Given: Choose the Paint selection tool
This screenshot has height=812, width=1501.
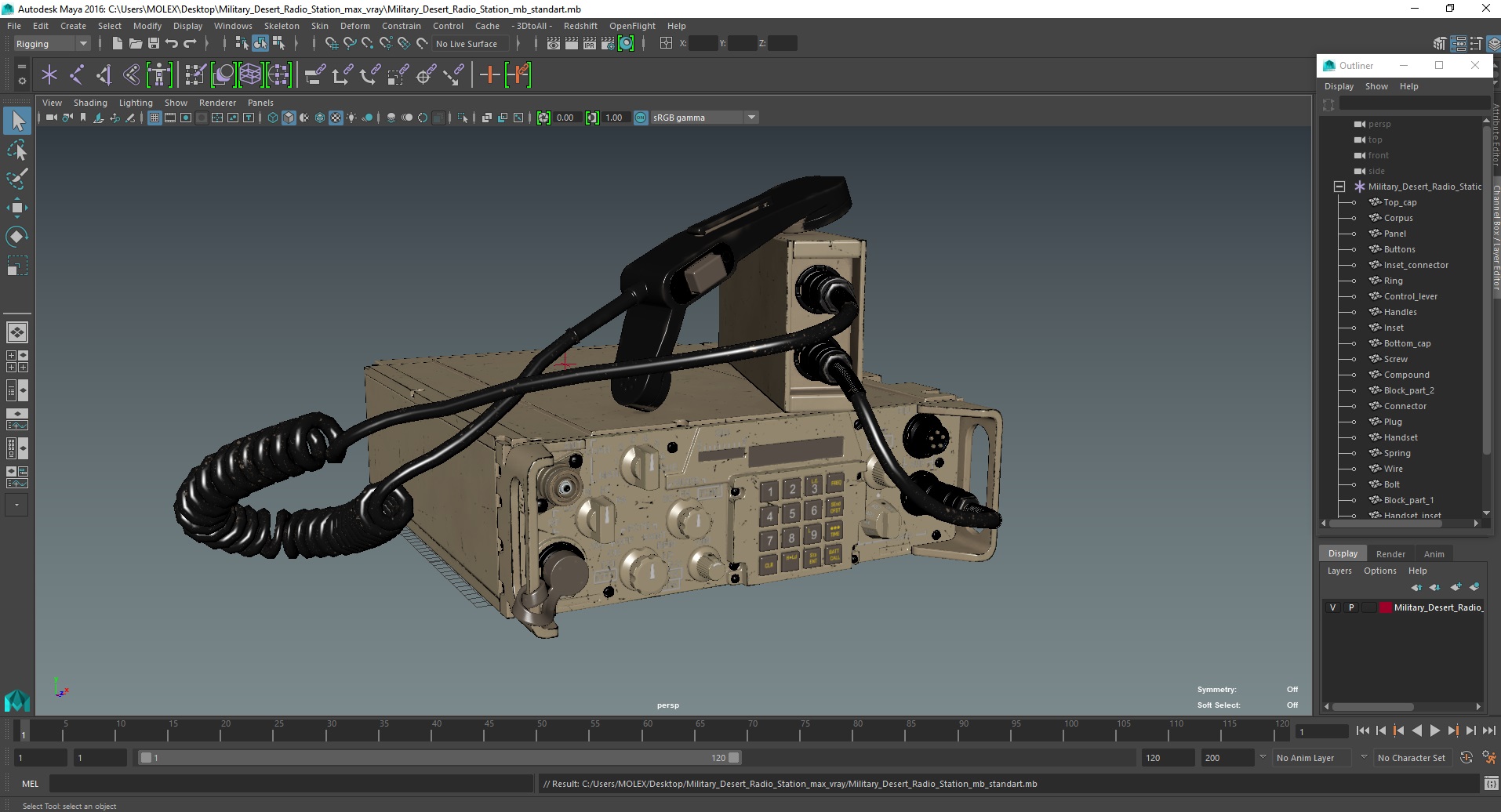Looking at the screenshot, I should (17, 179).
